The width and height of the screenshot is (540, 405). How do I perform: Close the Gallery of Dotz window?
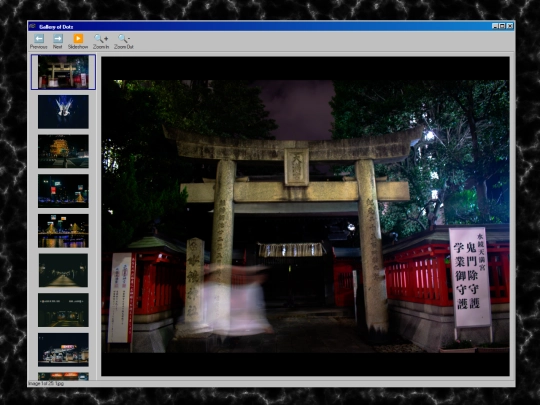click(x=510, y=26)
